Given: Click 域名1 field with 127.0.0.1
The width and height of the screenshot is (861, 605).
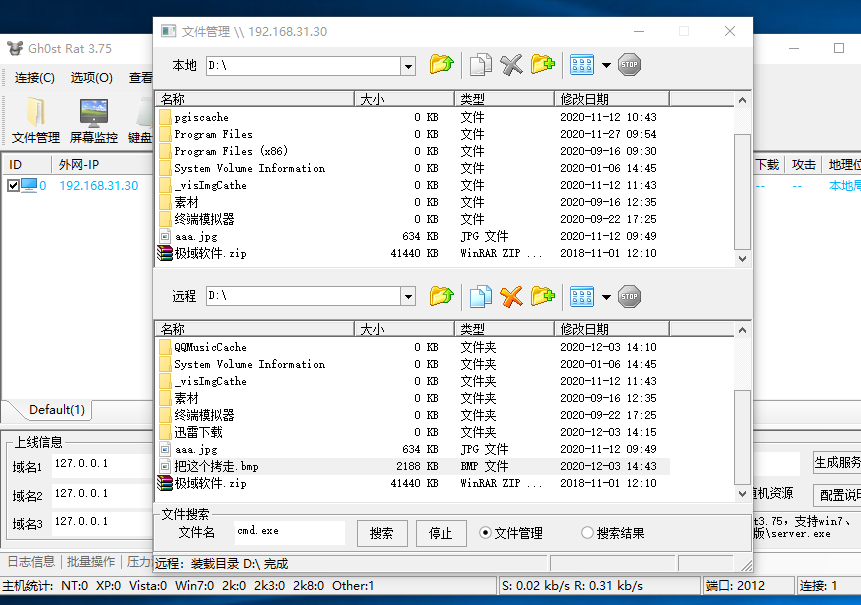Looking at the screenshot, I should [x=102, y=466].
